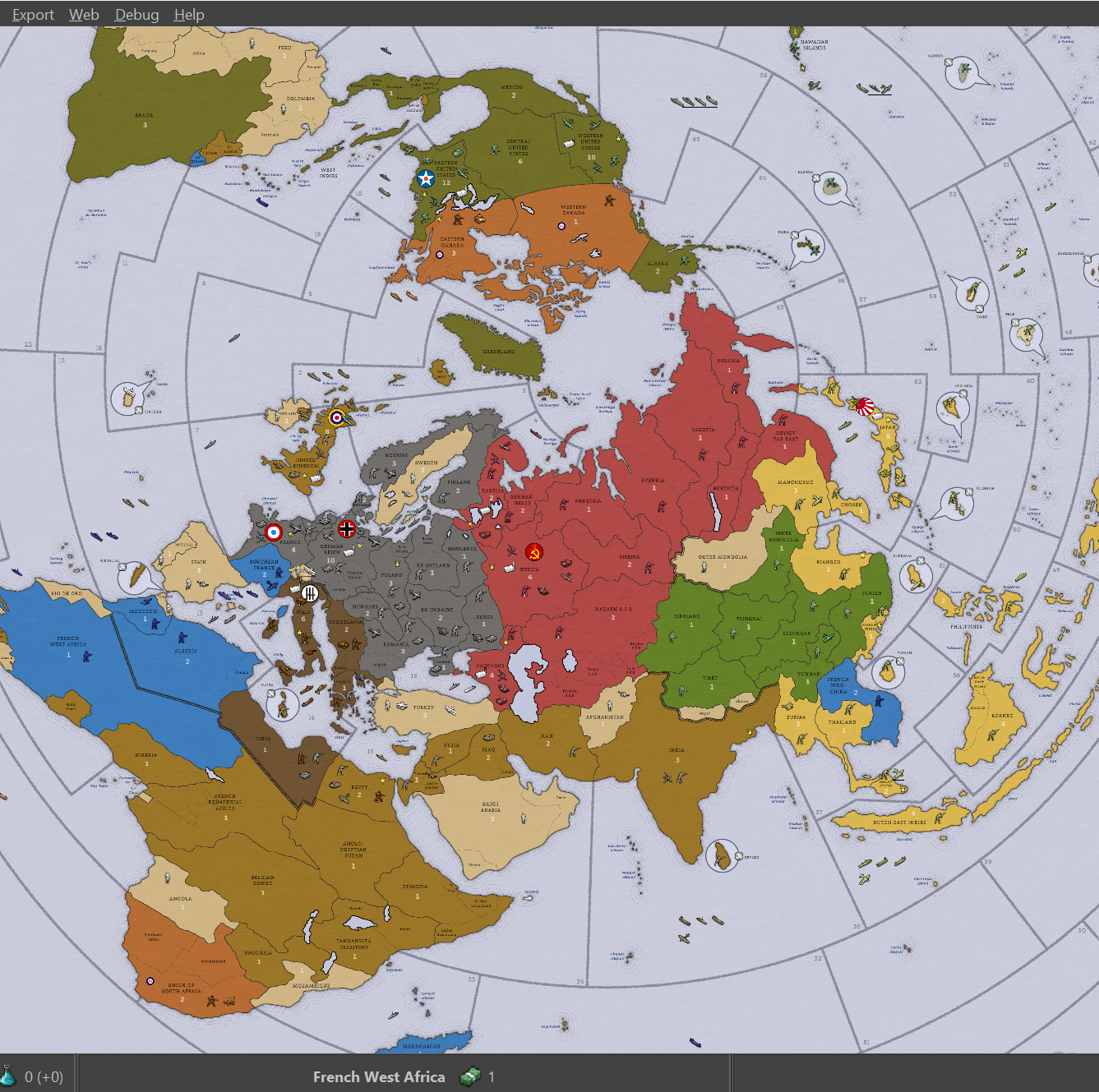Select the Szechuan territory
The height and width of the screenshot is (1092, 1099).
797,634
